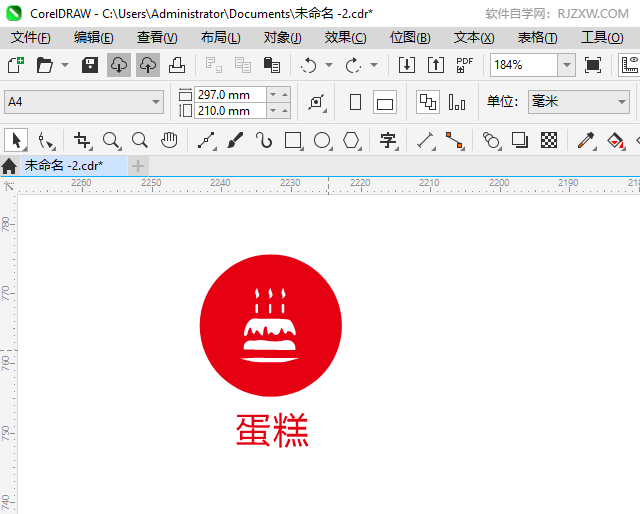This screenshot has height=514, width=640.
Task: Publish to PDF icon
Action: coord(464,65)
